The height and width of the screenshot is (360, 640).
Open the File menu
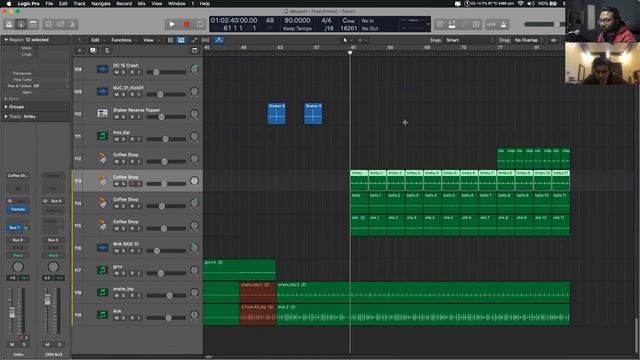click(49, 3)
